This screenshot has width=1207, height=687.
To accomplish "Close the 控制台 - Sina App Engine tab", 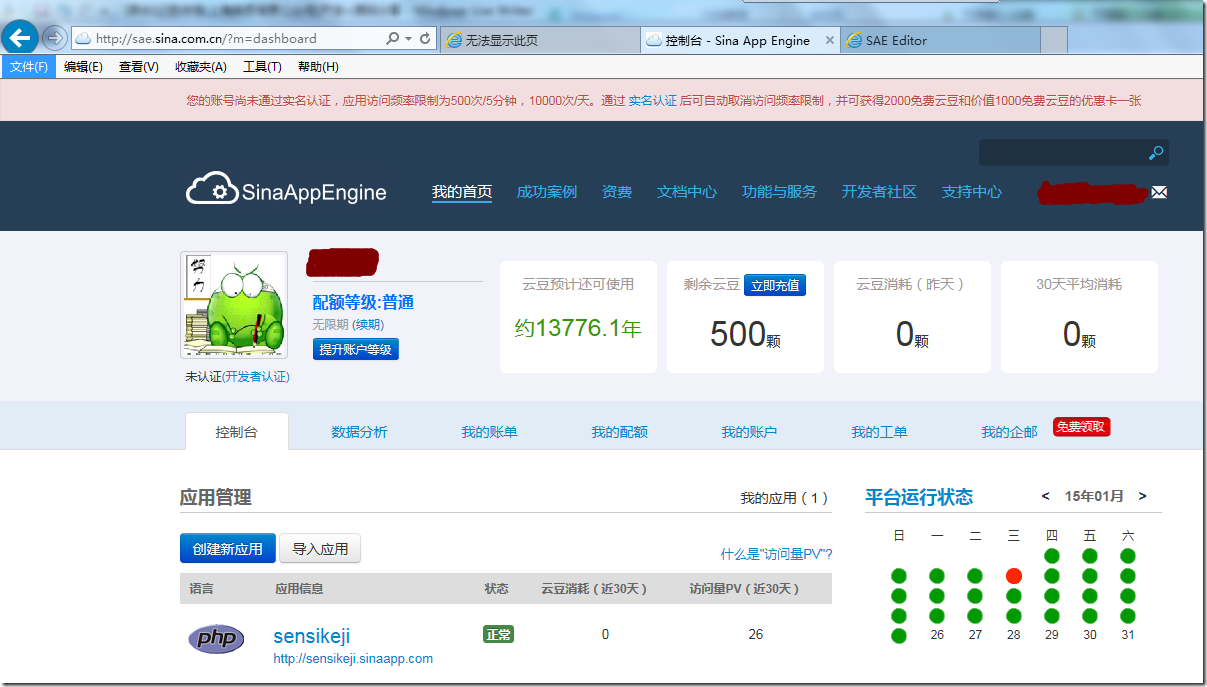I will tap(829, 40).
